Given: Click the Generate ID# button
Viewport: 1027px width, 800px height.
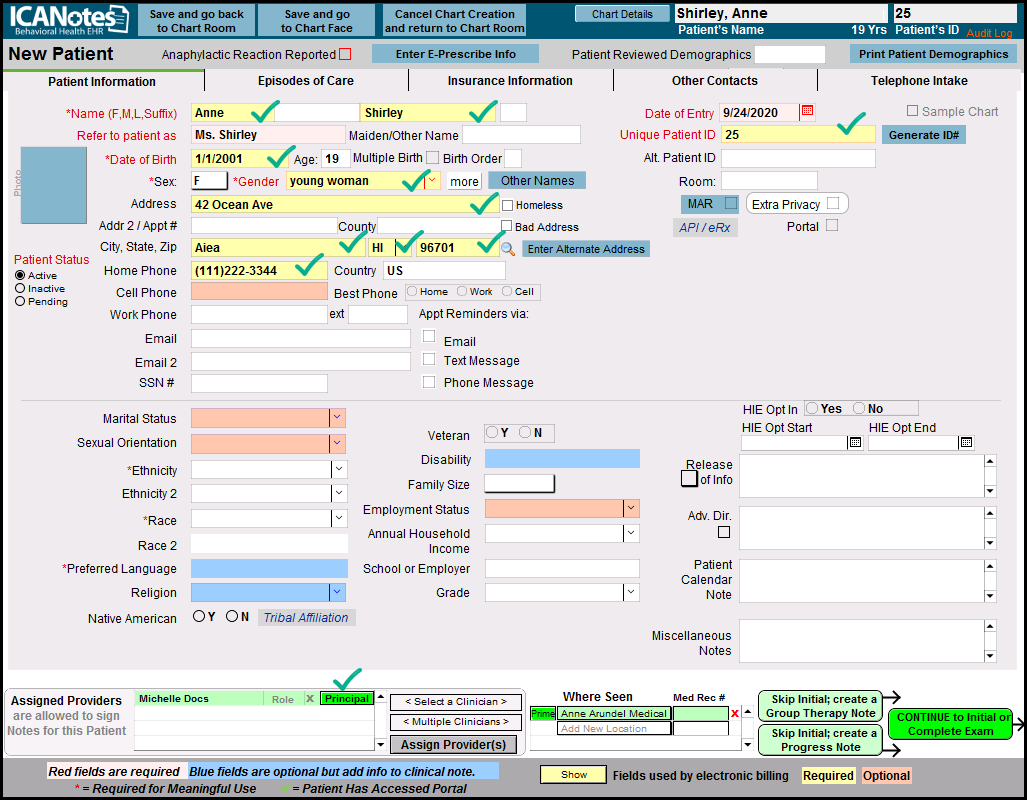Looking at the screenshot, I should [x=923, y=135].
